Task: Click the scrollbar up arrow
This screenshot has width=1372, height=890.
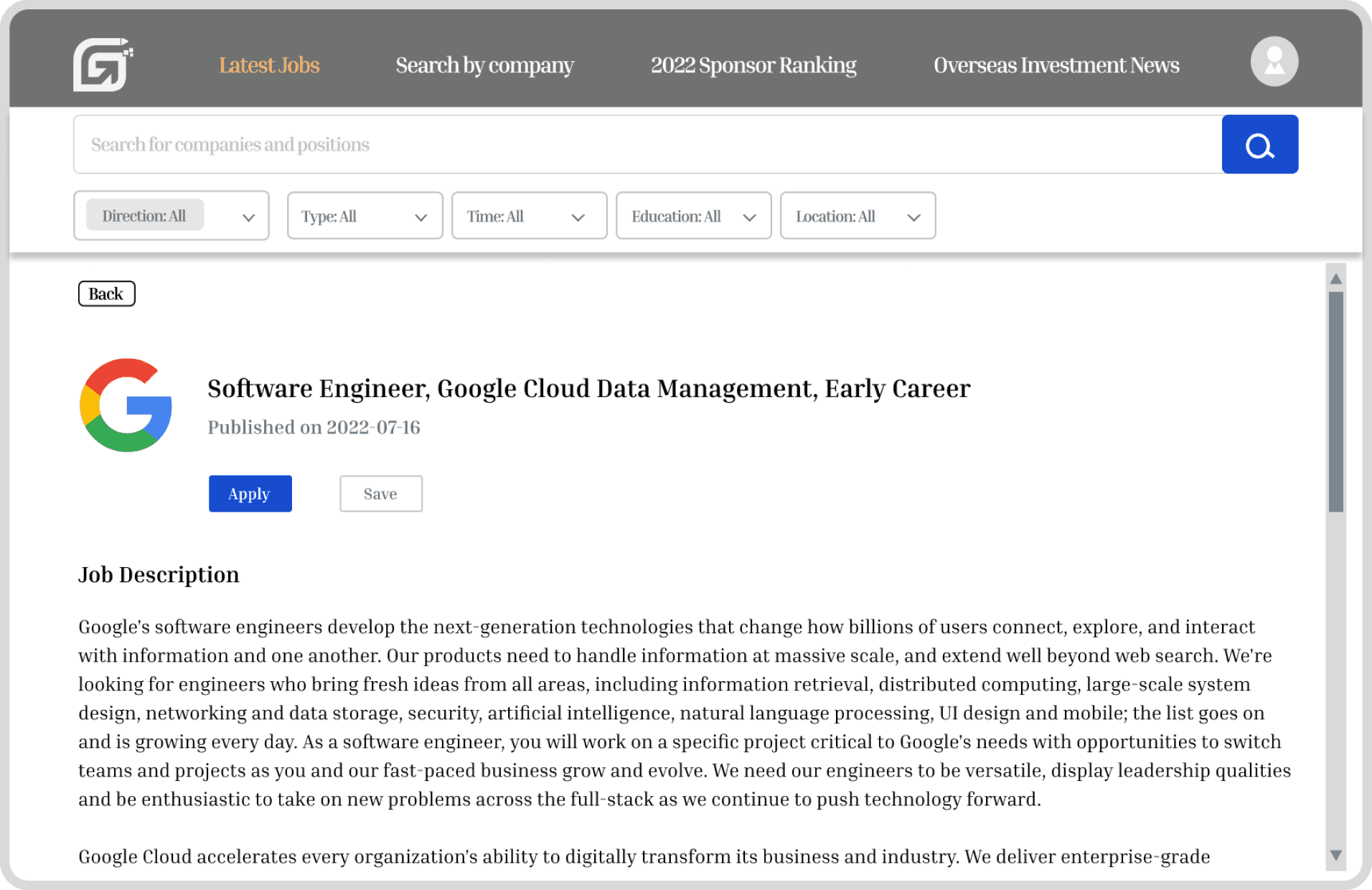Action: tap(1335, 278)
